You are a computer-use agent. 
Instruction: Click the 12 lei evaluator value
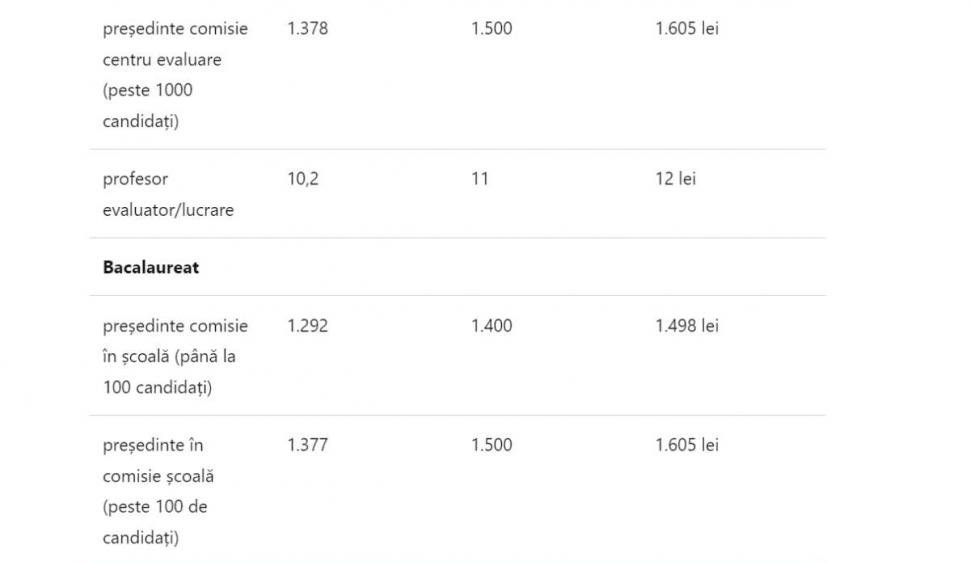coord(675,179)
